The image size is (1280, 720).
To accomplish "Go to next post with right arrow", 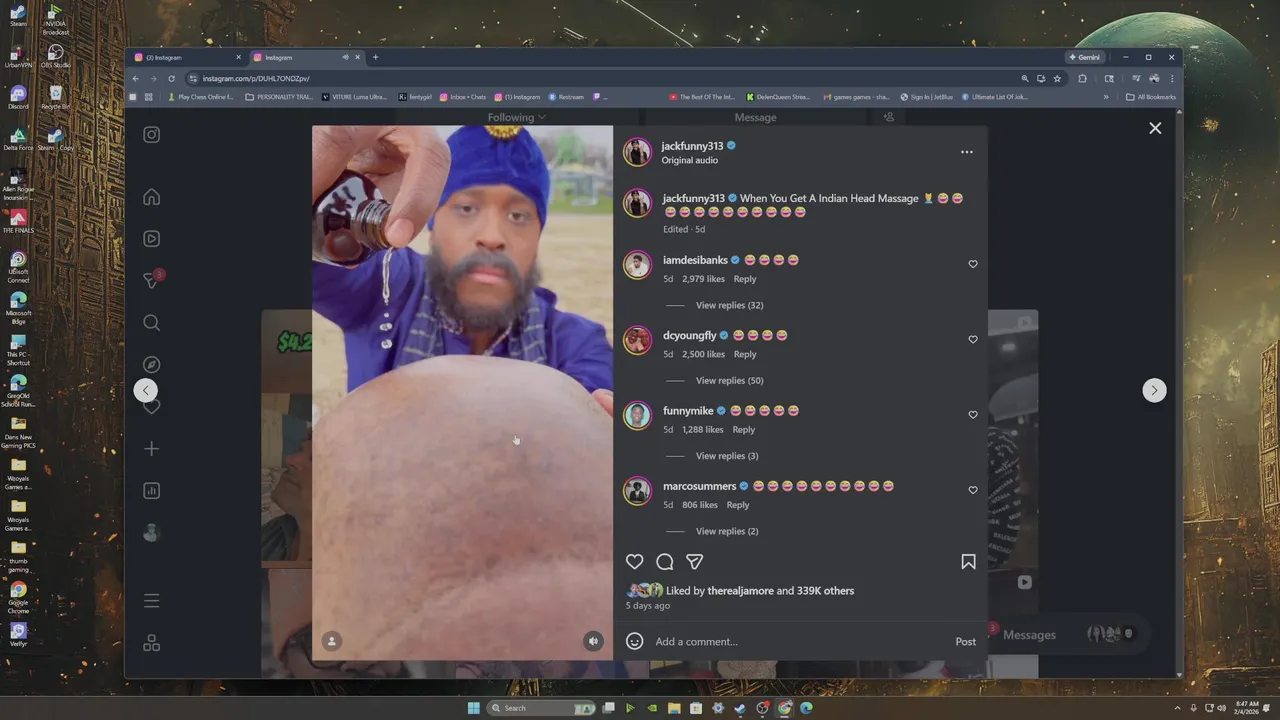I will click(x=1154, y=390).
